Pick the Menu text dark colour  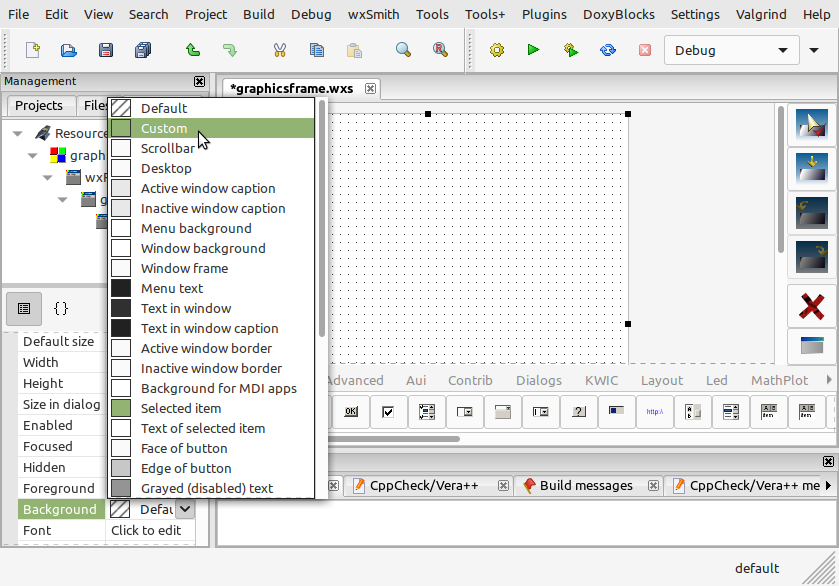point(211,288)
